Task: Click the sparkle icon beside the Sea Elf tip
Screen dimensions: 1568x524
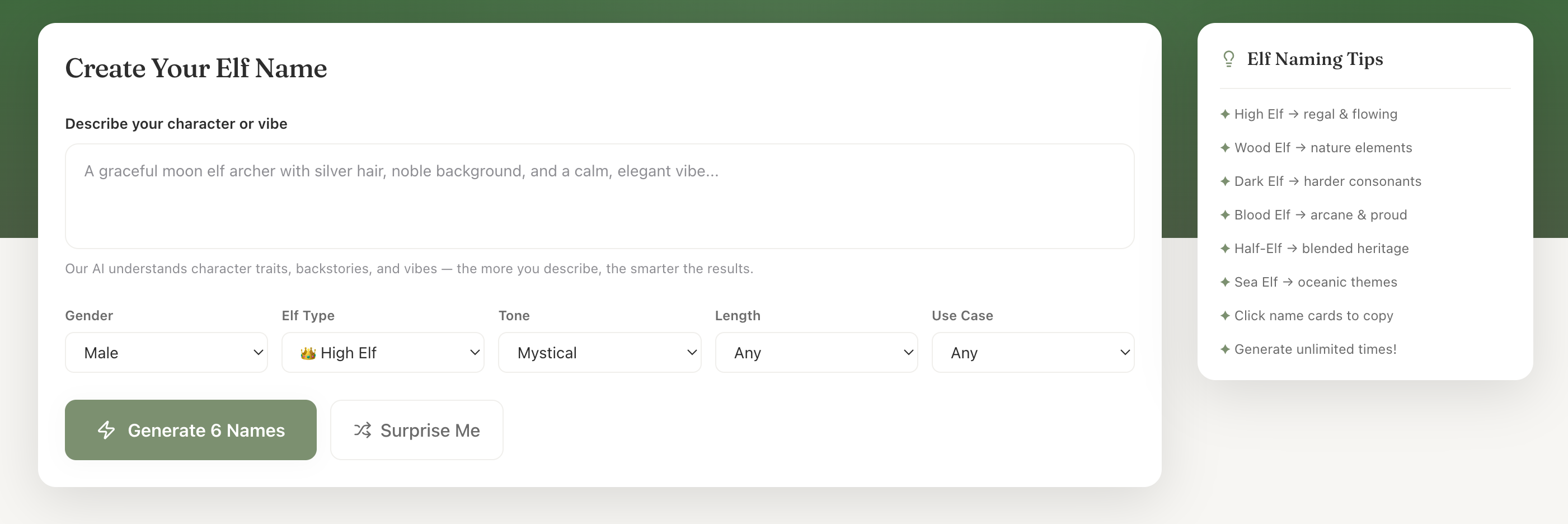Action: [x=1226, y=282]
